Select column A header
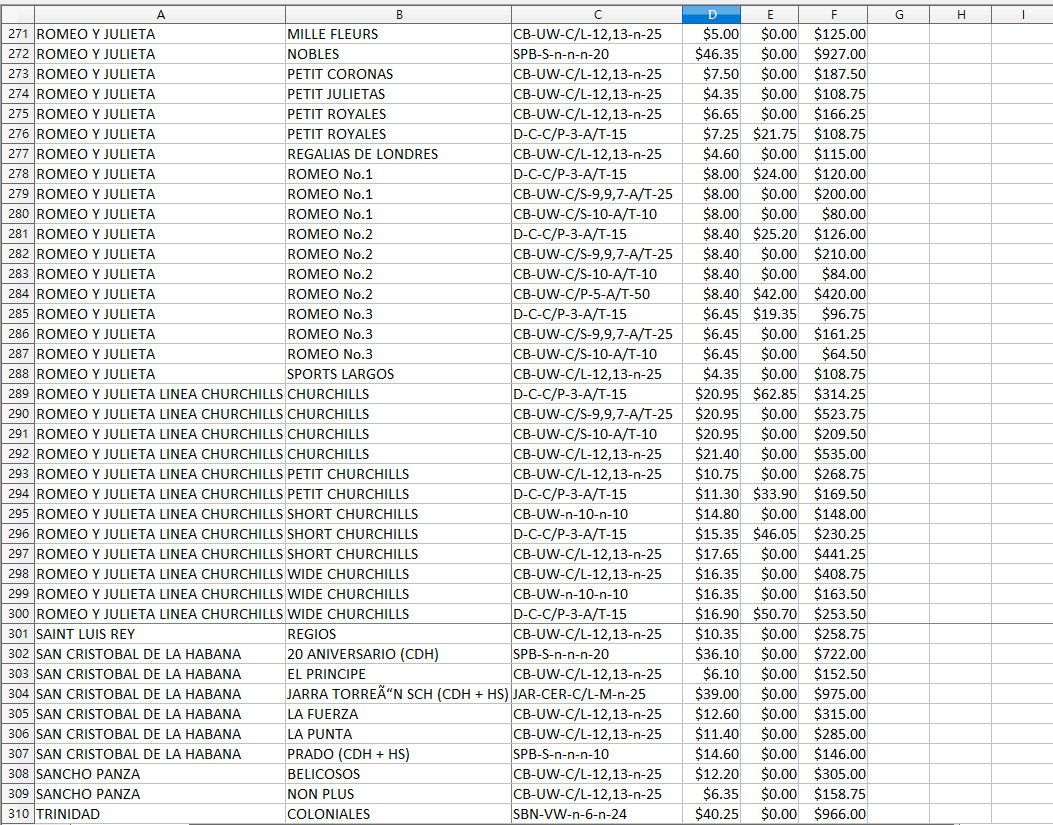The width and height of the screenshot is (1053, 825). tap(160, 14)
